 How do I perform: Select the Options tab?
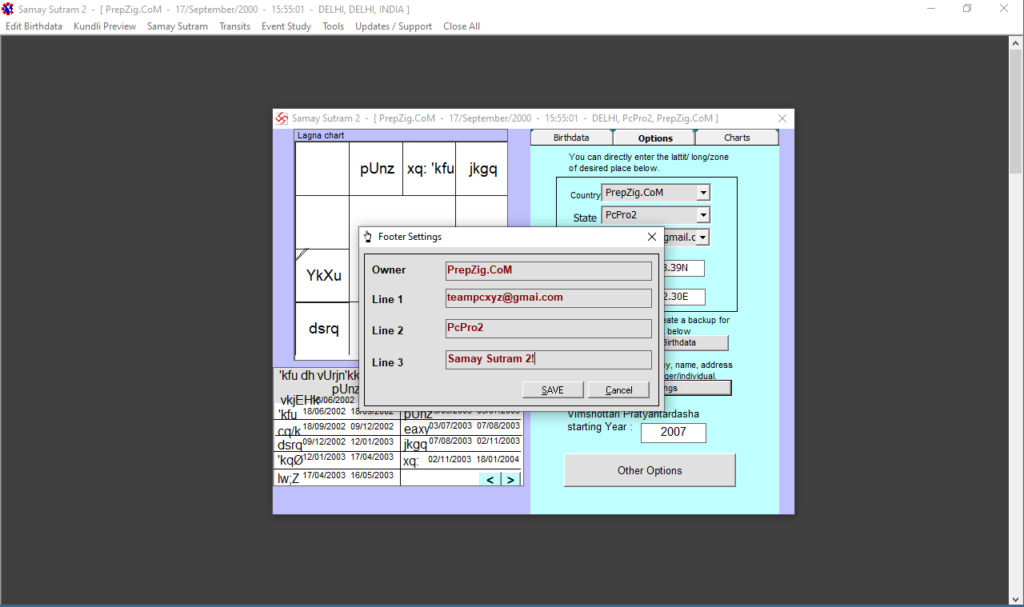(x=654, y=138)
